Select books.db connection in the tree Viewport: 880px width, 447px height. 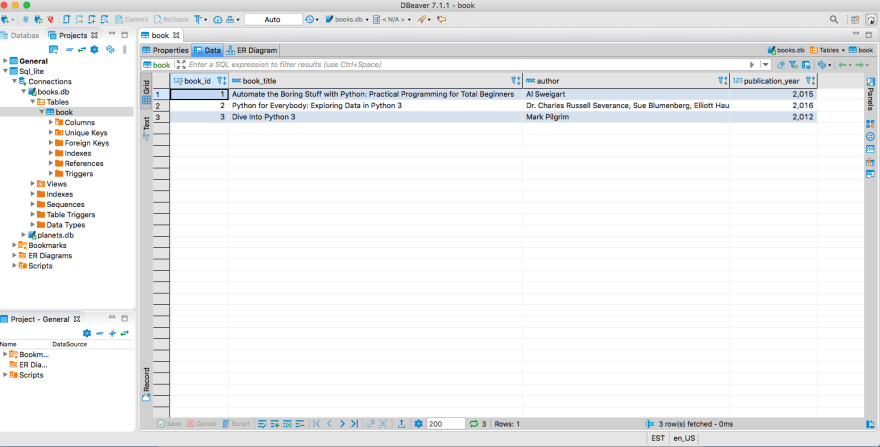pos(53,92)
